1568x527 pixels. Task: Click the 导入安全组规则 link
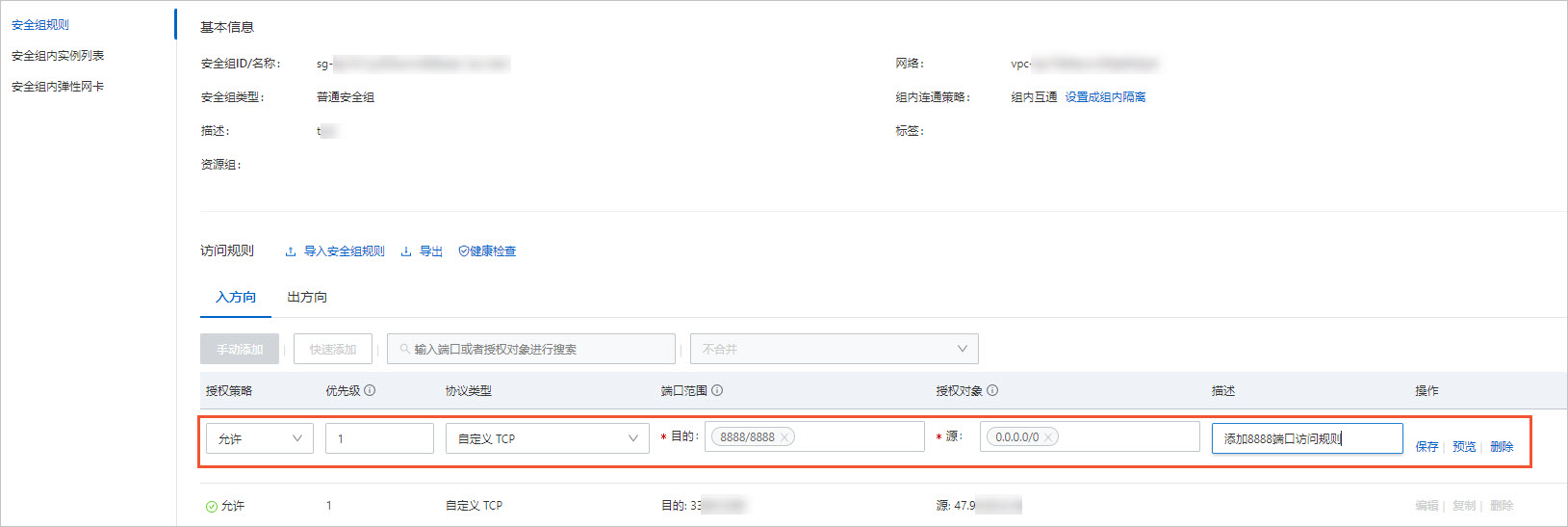click(345, 251)
